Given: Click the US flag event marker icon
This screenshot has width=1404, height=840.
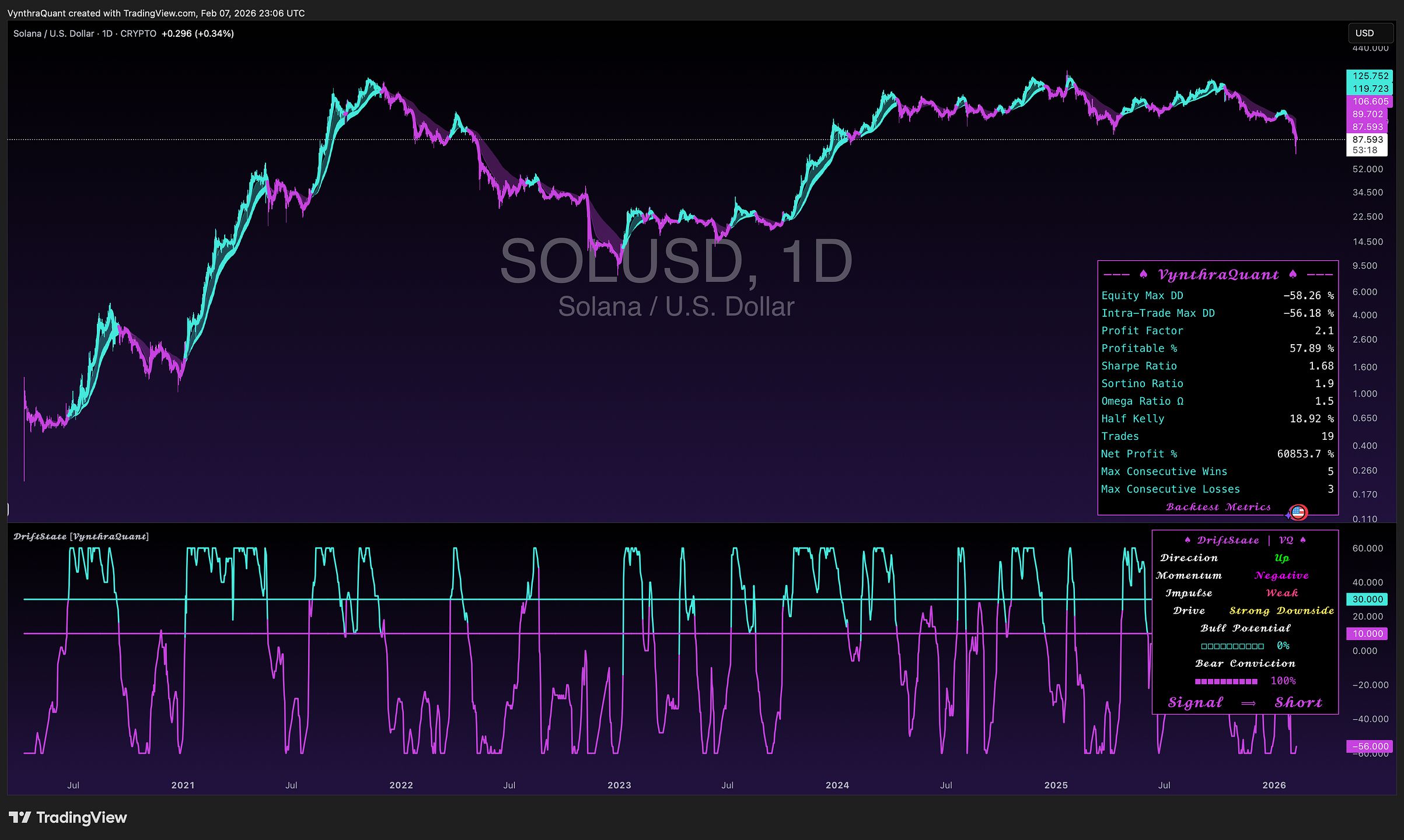Looking at the screenshot, I should click(1298, 513).
